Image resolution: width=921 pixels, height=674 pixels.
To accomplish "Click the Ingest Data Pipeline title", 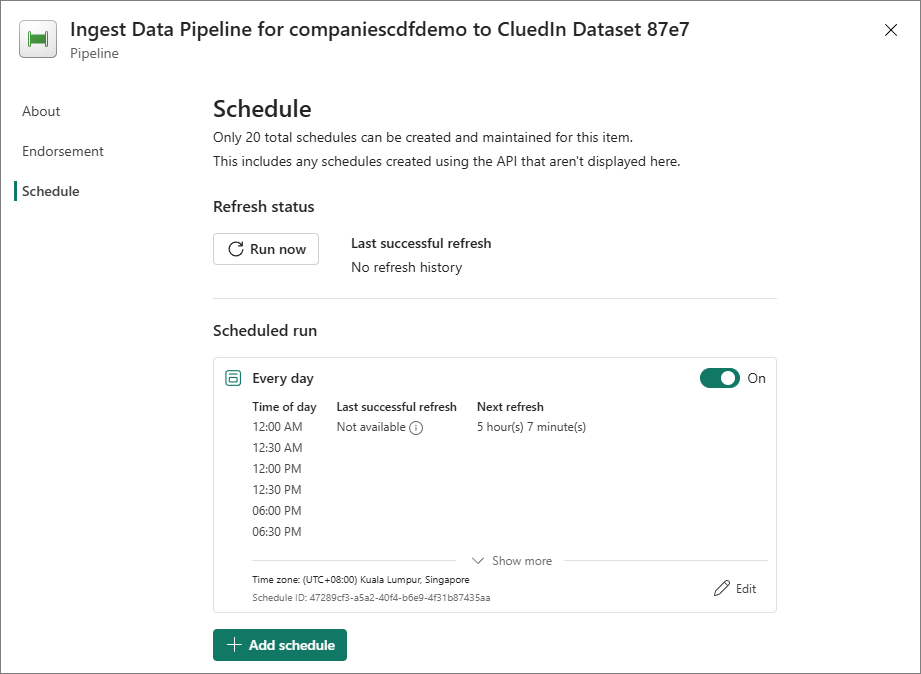I will click(379, 30).
